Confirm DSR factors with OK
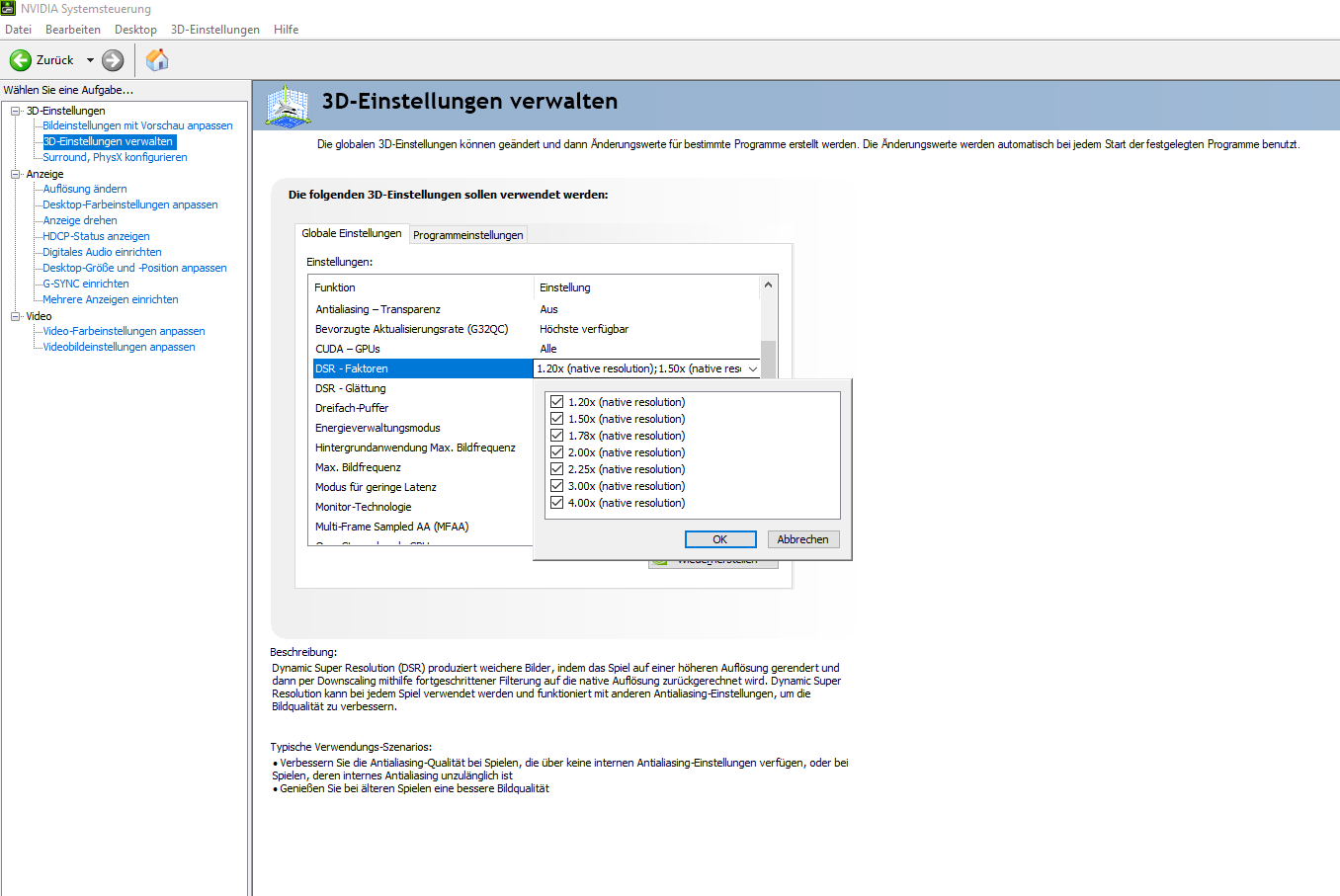The width and height of the screenshot is (1340, 896). point(720,539)
